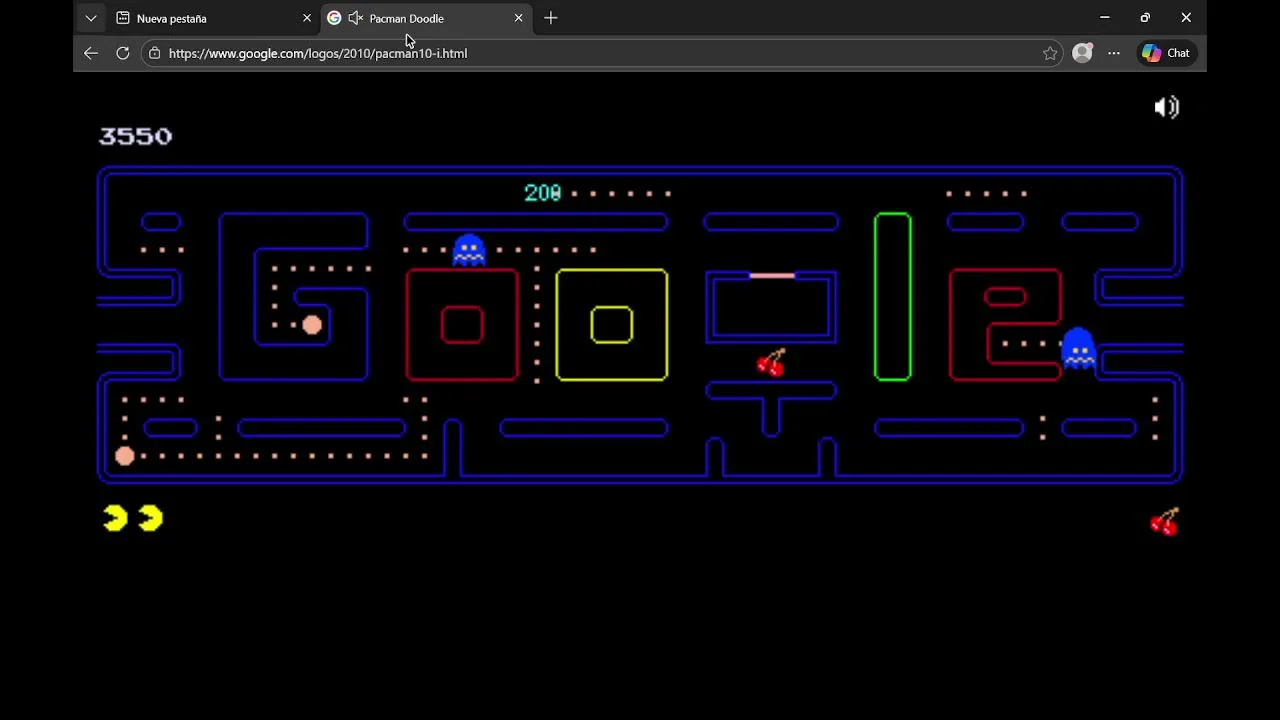Viewport: 1280px width, 720px height.
Task: Click the power pellet inside letter G
Action: [312, 324]
